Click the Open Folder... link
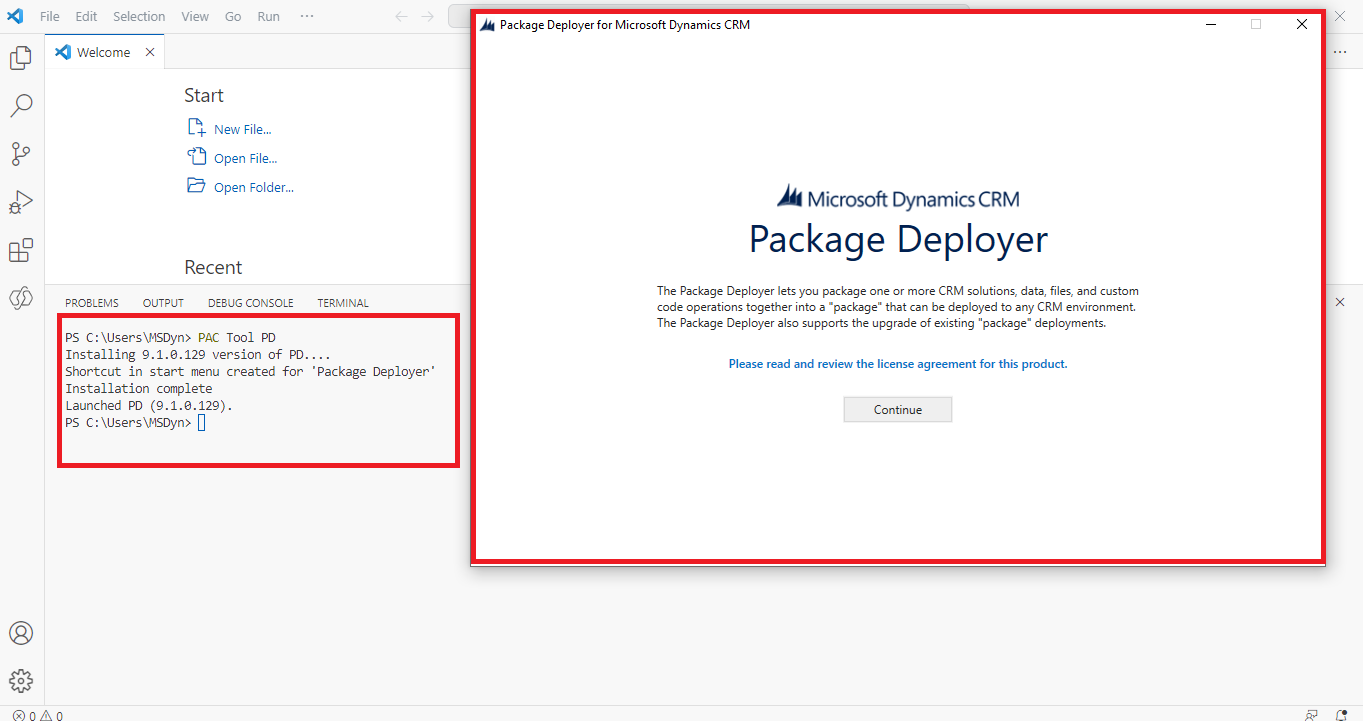The height and width of the screenshot is (721, 1363). click(x=253, y=187)
